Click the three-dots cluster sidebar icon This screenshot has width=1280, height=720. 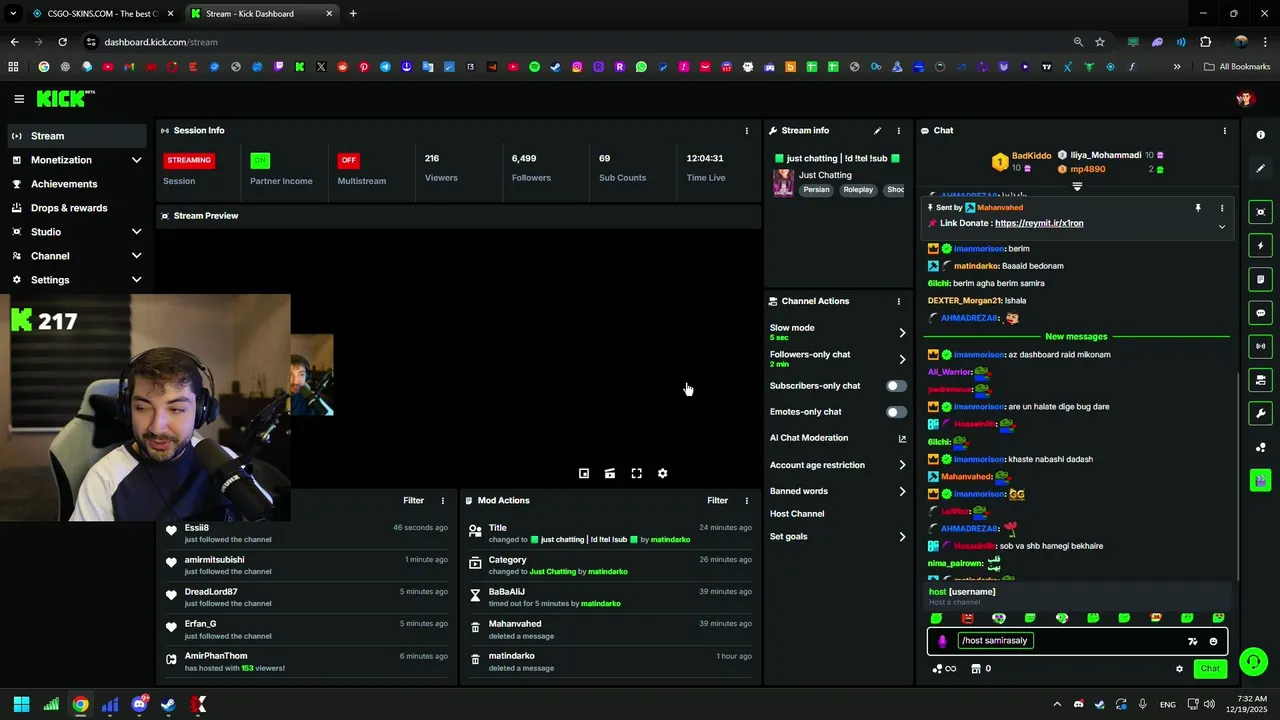point(1260,447)
